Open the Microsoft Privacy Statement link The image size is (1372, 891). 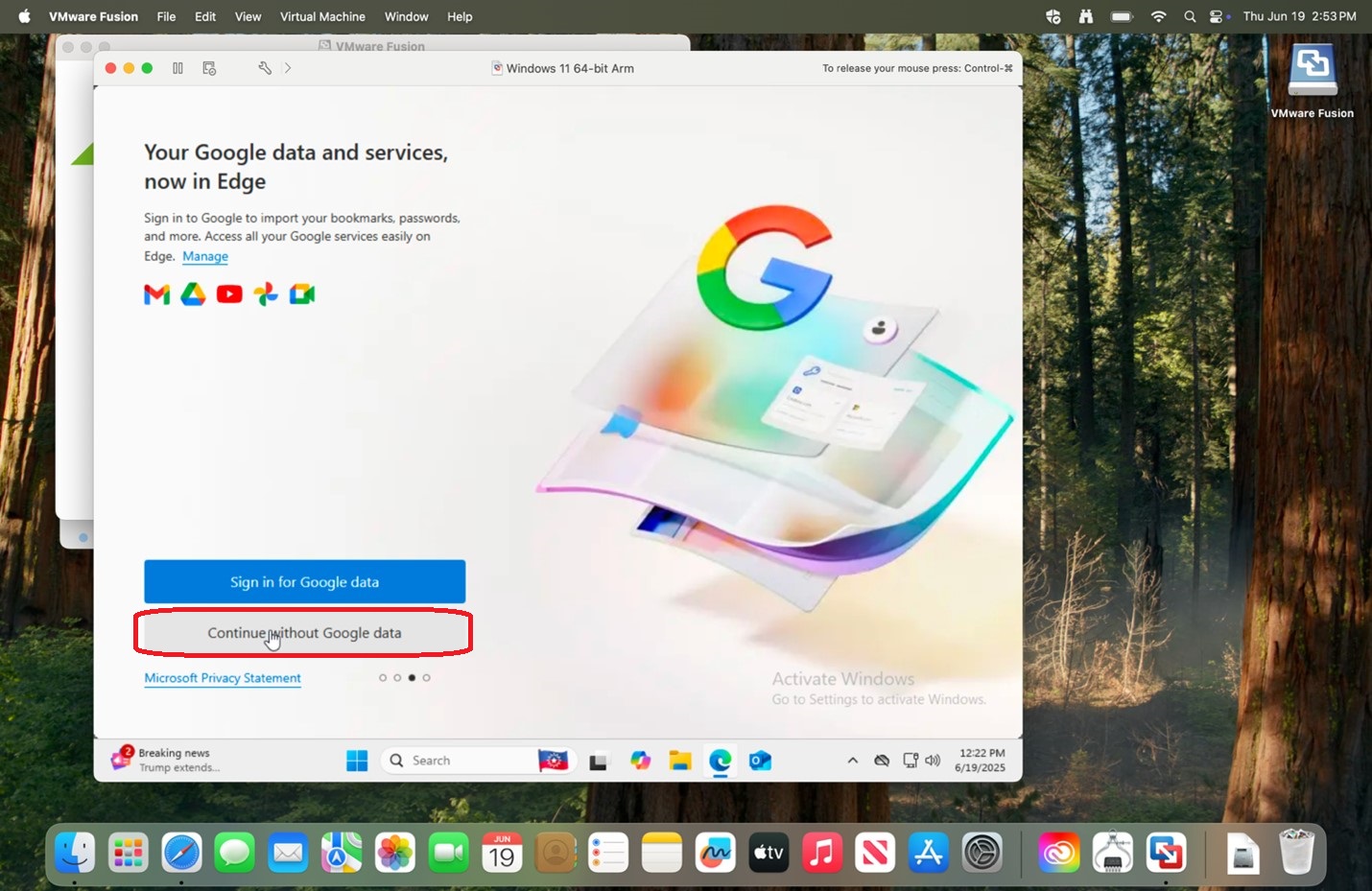pos(223,678)
